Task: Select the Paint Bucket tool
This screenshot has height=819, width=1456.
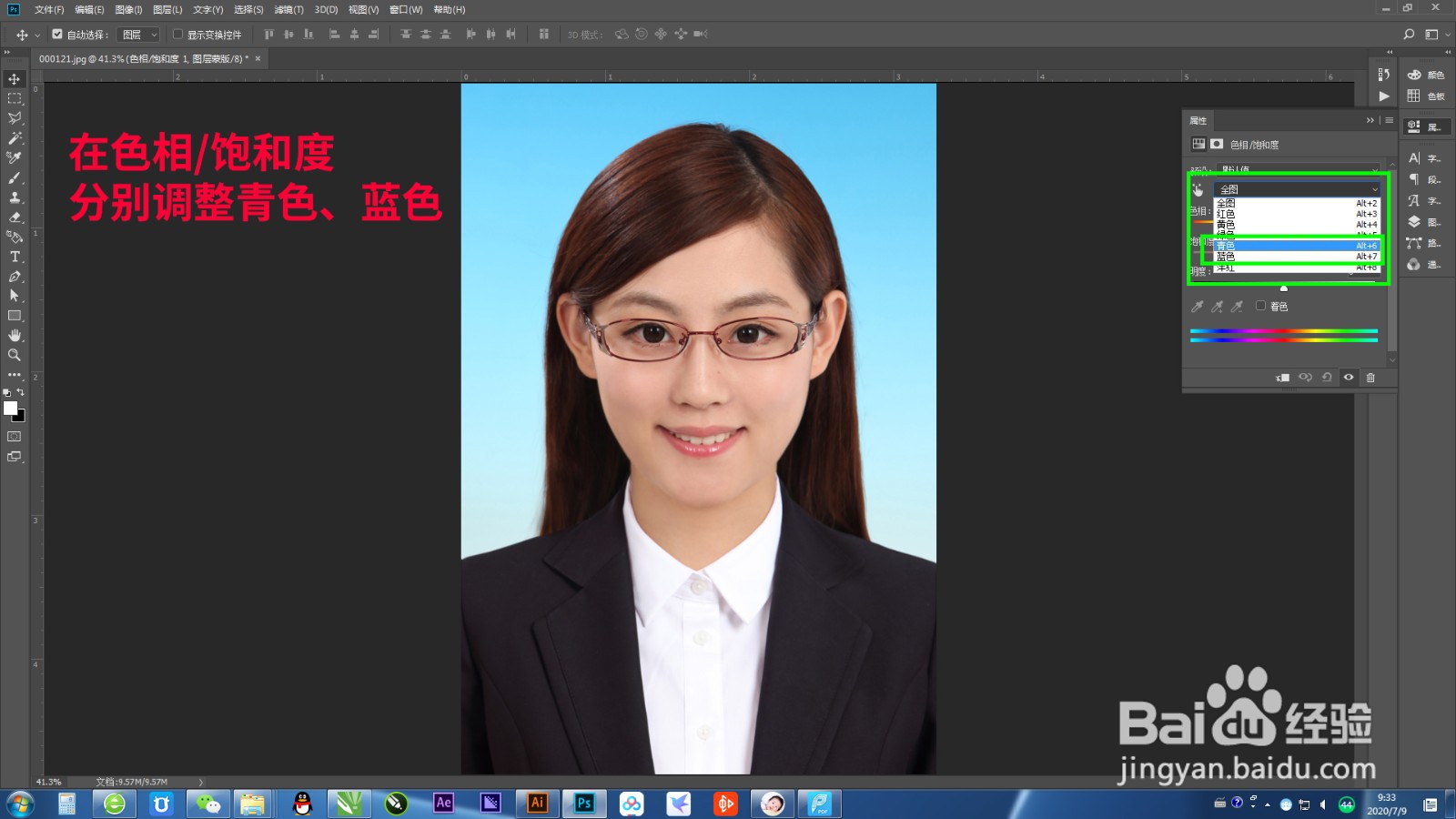Action: 15,237
